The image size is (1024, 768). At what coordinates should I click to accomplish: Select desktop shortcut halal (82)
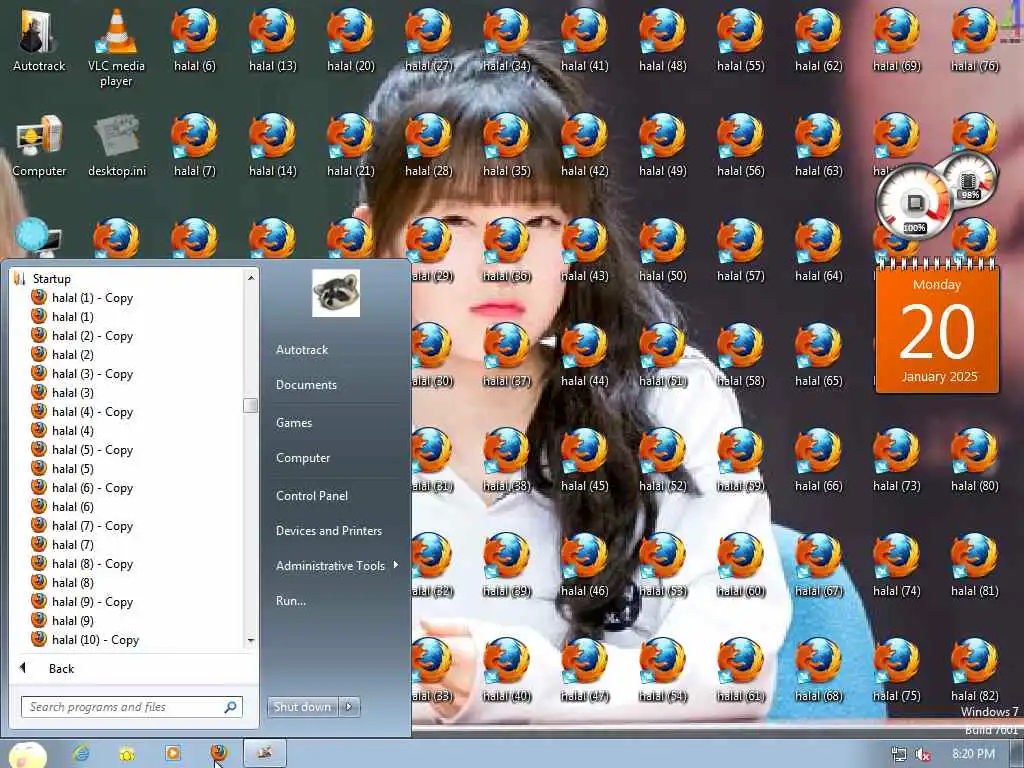pyautogui.click(x=974, y=671)
